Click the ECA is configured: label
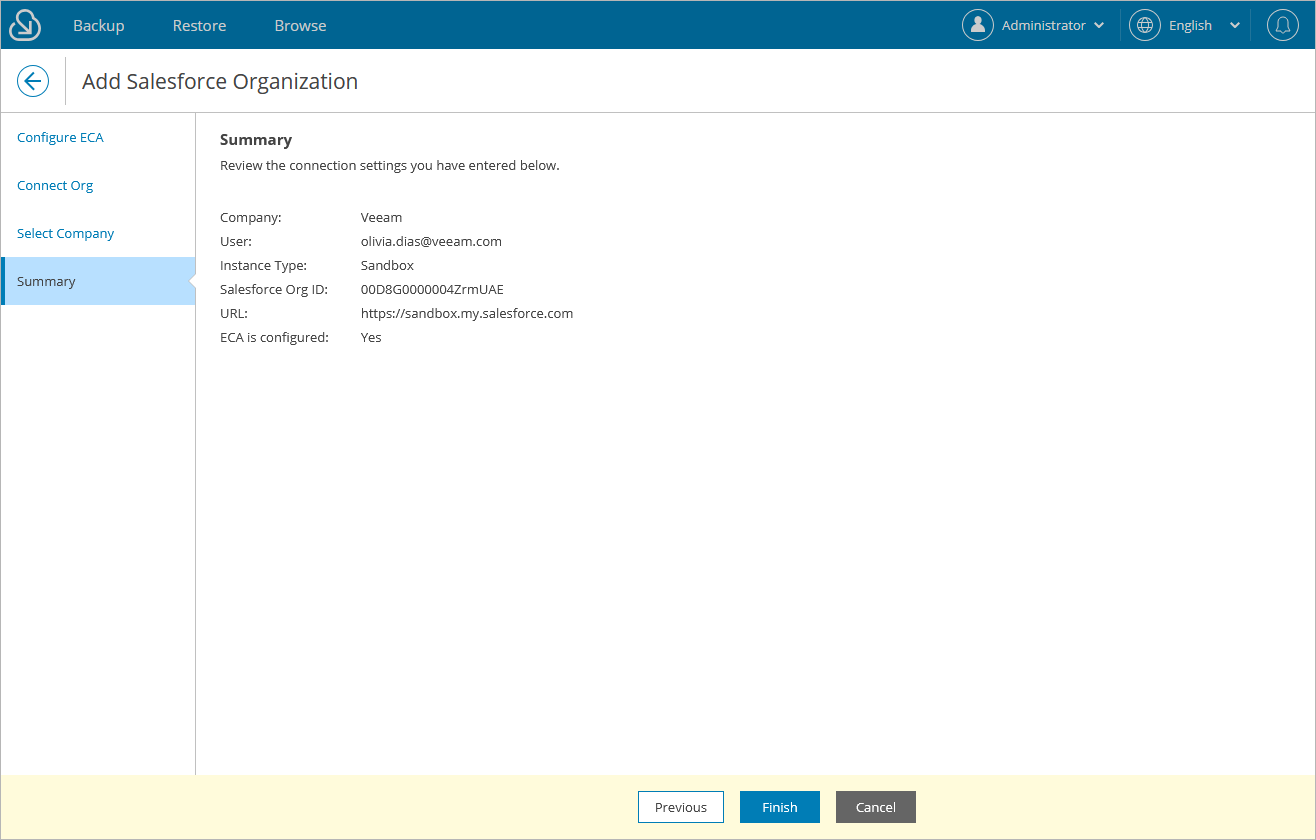Image resolution: width=1316 pixels, height=840 pixels. pos(274,337)
